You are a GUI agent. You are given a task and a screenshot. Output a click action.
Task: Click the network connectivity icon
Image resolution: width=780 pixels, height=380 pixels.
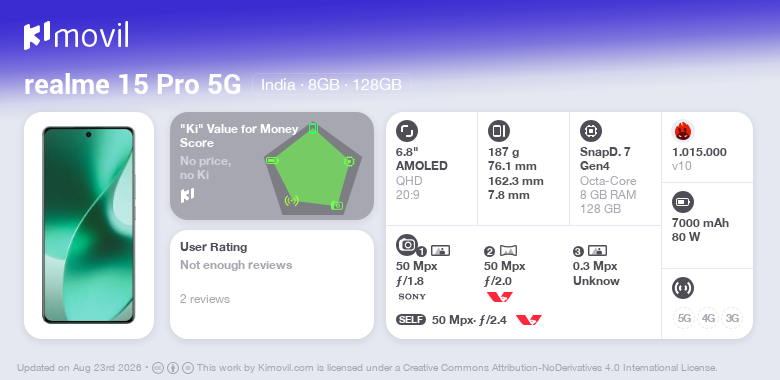tap(682, 288)
